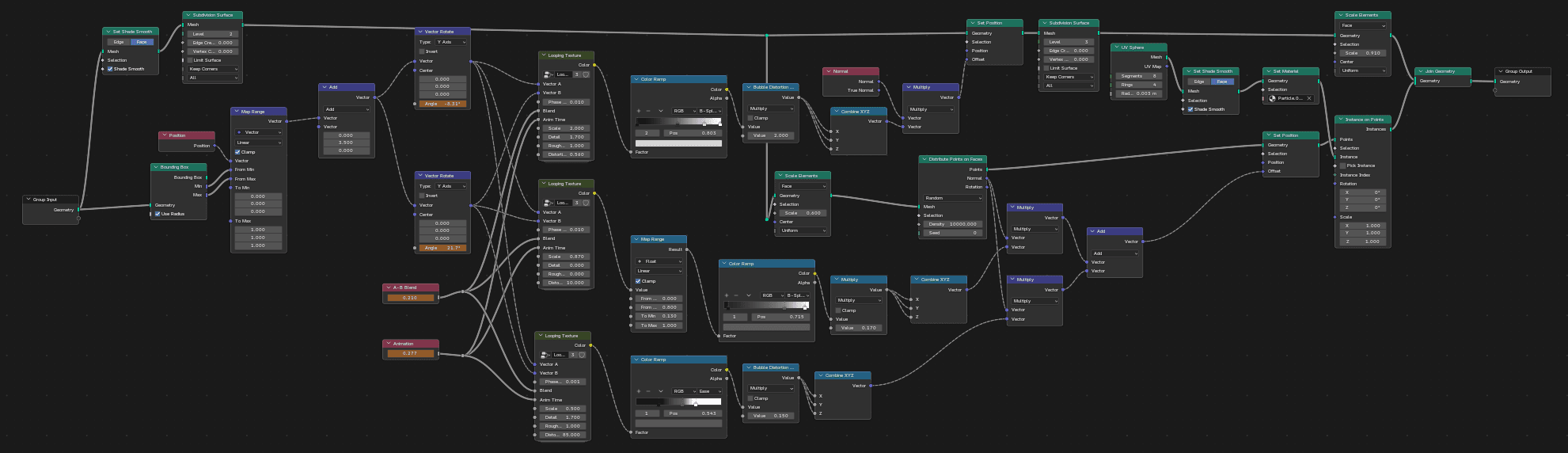Click the user count 3 in Looping Texture with Phase 0.001
1568x453 pixels.
pyautogui.click(x=573, y=355)
